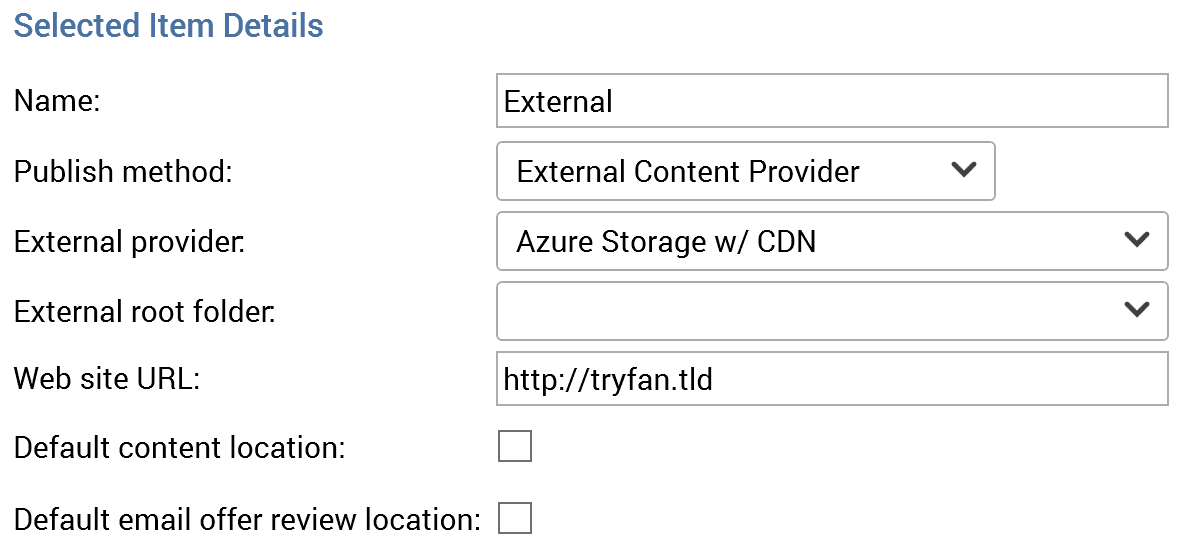Click the 'http://tryfan.tld' URL text
The height and width of the screenshot is (547, 1185).
(608, 380)
